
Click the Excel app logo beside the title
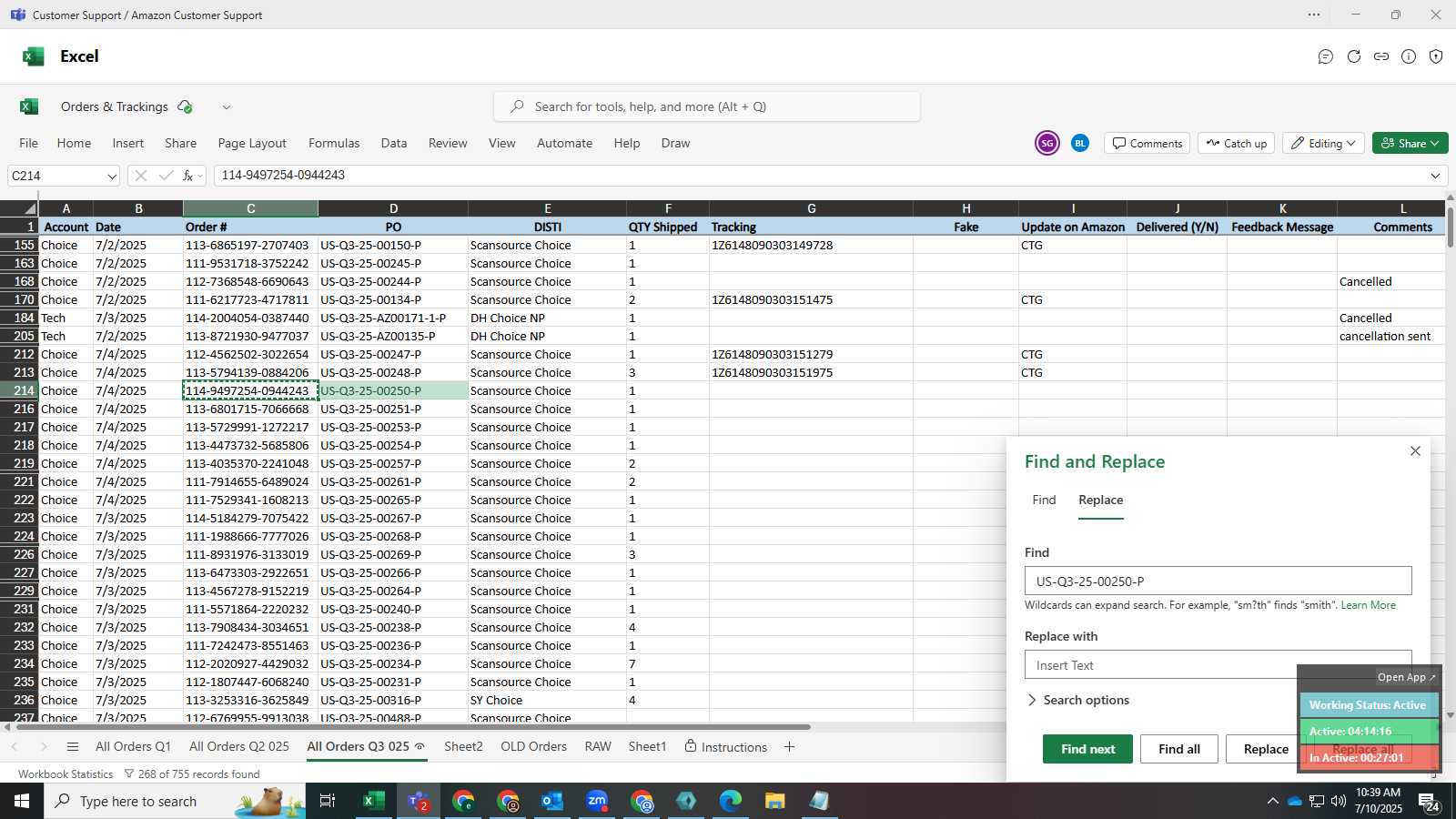(x=34, y=56)
